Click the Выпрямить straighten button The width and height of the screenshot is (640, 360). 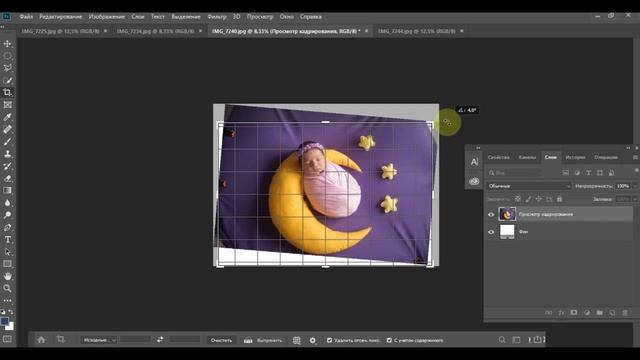point(263,340)
